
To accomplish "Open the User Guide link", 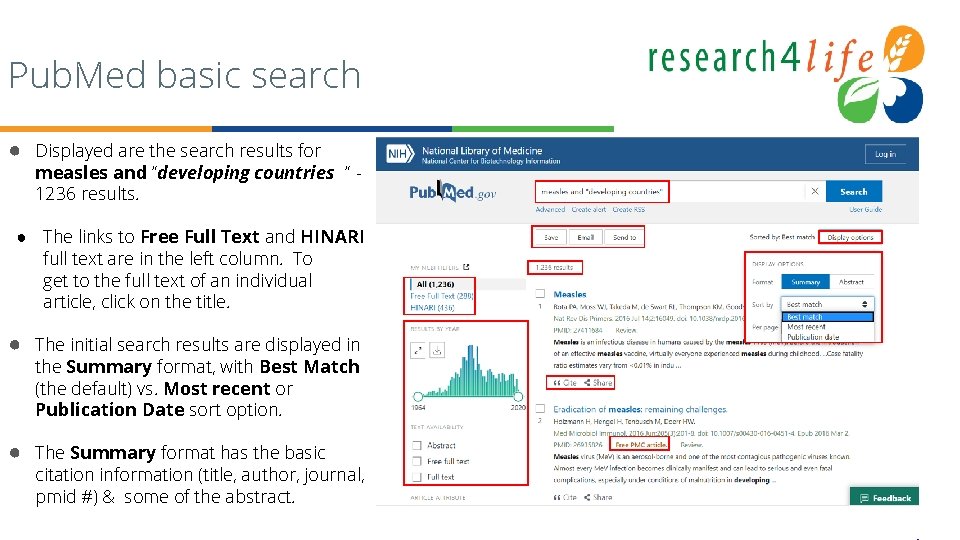I will click(865, 209).
